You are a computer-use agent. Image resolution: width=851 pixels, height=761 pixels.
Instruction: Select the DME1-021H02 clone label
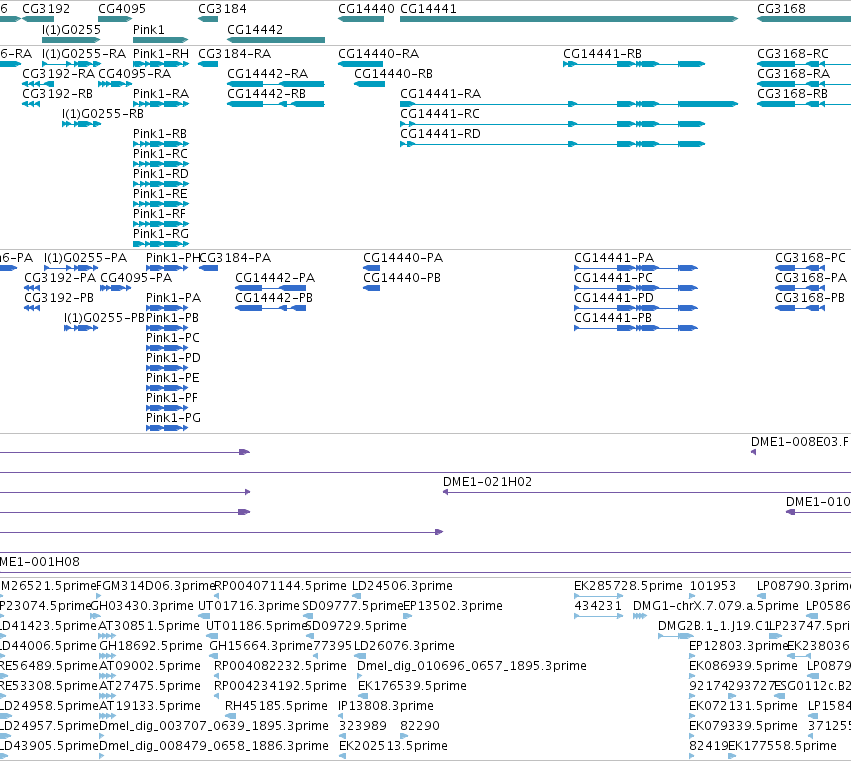click(x=487, y=482)
